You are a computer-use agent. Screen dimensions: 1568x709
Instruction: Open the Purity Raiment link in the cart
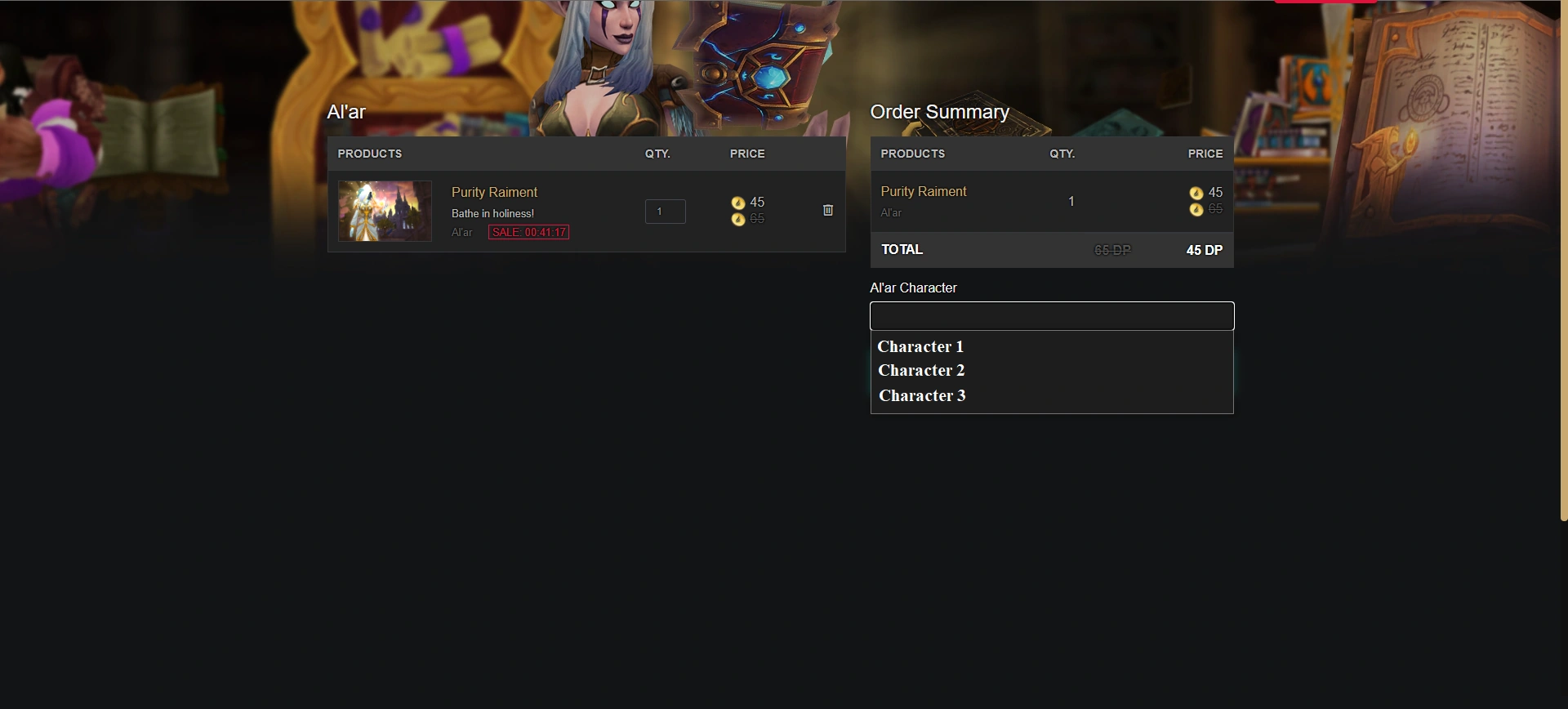[494, 192]
